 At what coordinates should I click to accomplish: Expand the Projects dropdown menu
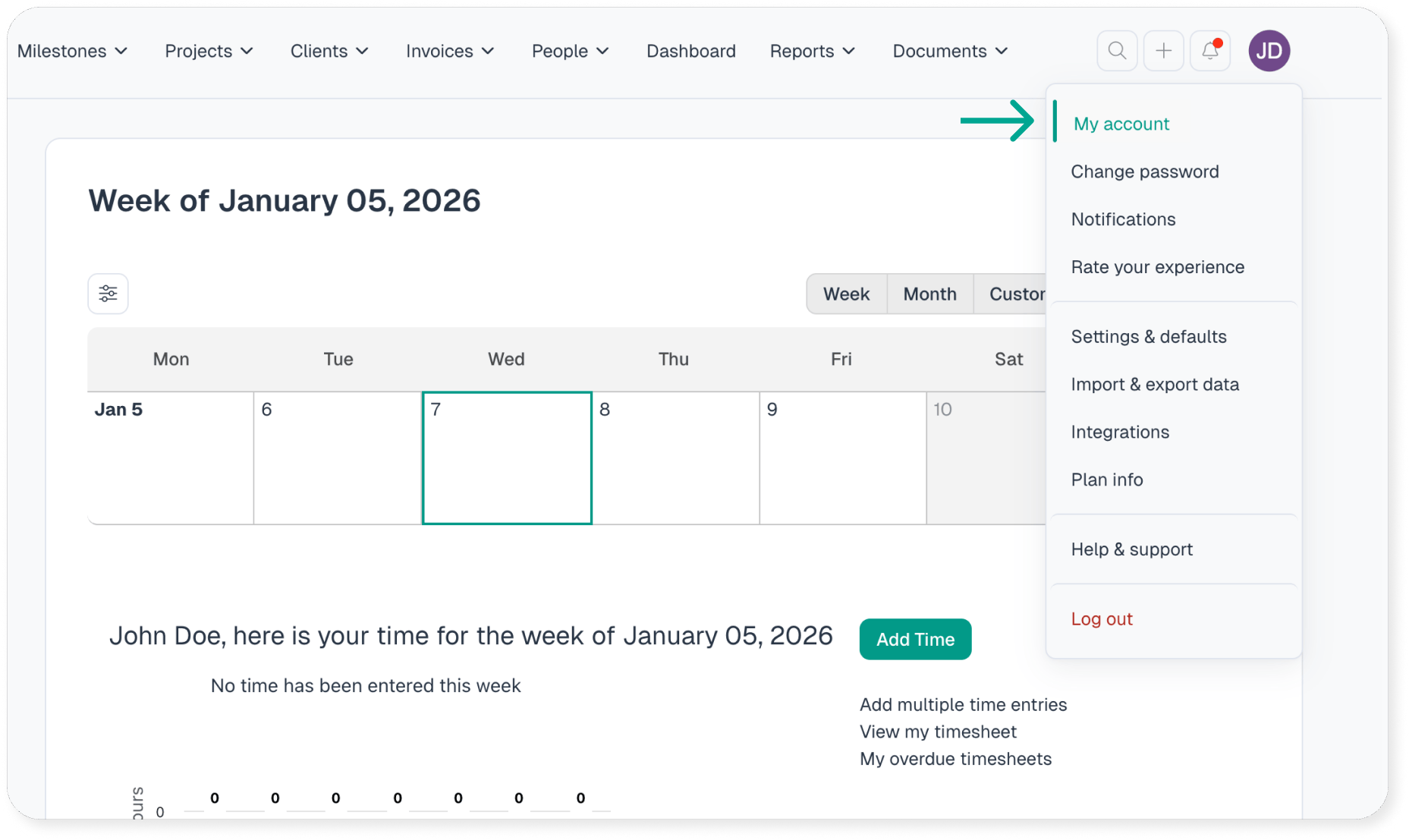point(209,51)
